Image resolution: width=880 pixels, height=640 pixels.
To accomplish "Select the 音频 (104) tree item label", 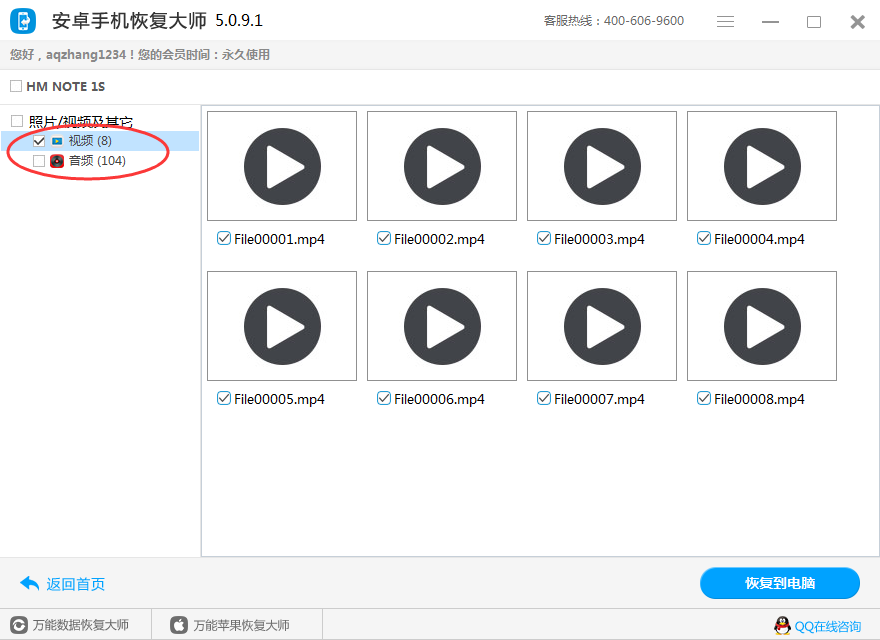I will 97,161.
